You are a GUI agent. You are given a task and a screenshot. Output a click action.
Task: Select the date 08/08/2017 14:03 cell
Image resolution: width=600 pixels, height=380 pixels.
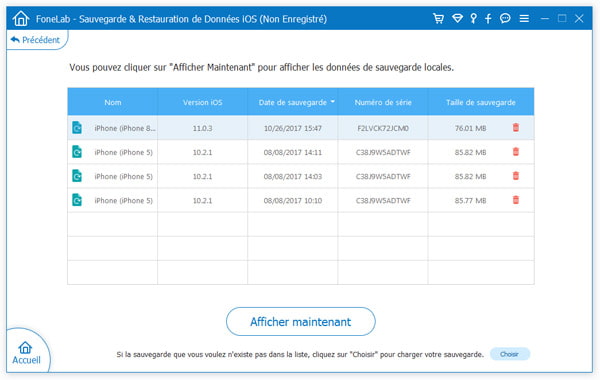(x=293, y=176)
